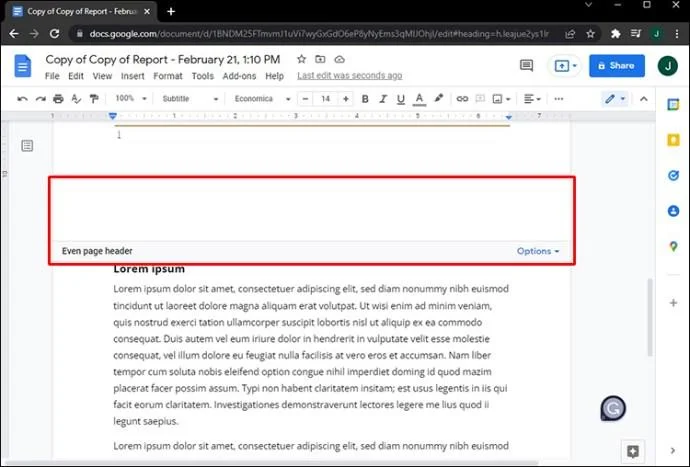Click the document title to rename
690x467 pixels.
click(x=163, y=59)
